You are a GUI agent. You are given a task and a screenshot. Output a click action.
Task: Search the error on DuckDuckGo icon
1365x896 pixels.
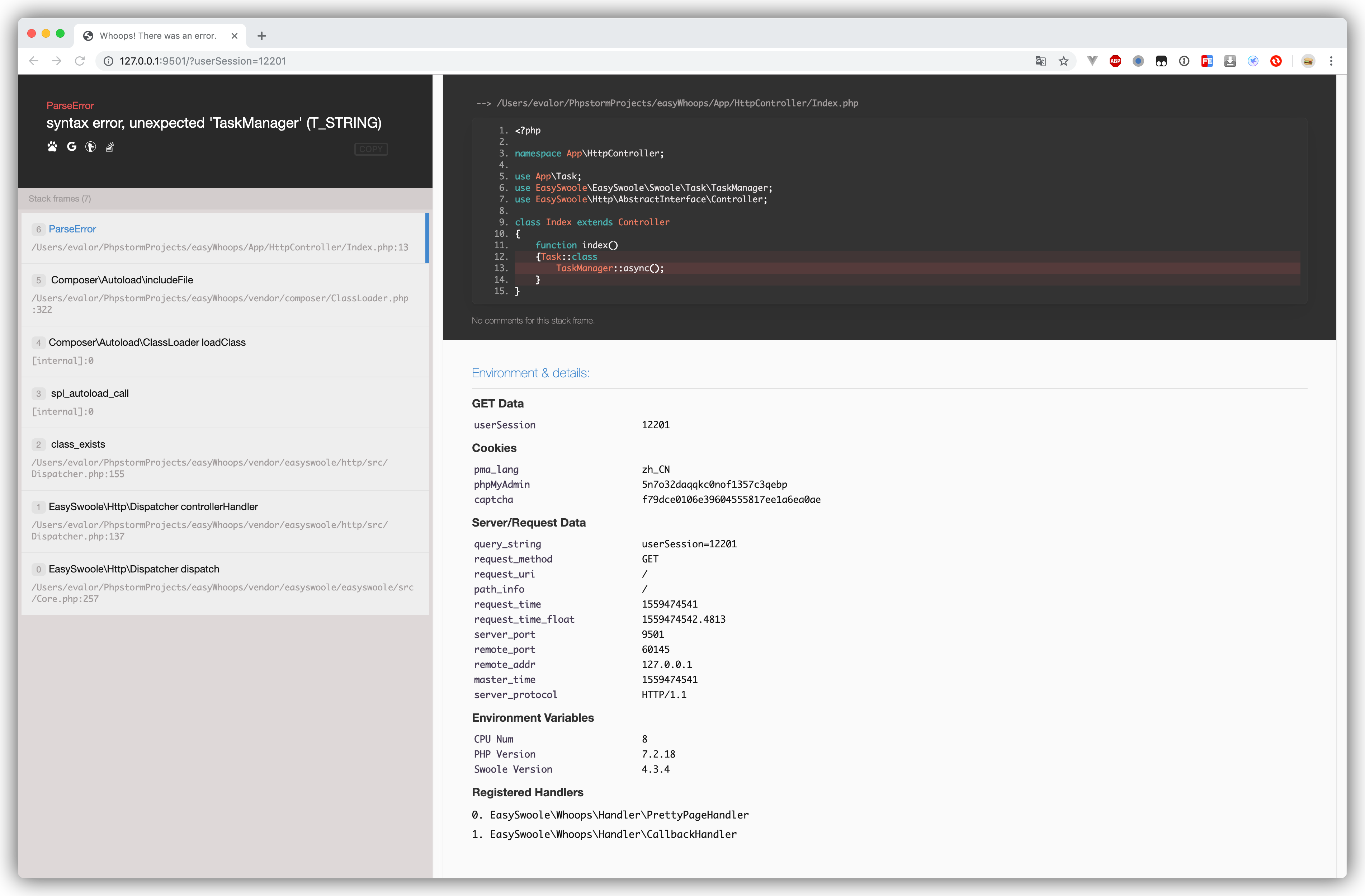[x=91, y=147]
